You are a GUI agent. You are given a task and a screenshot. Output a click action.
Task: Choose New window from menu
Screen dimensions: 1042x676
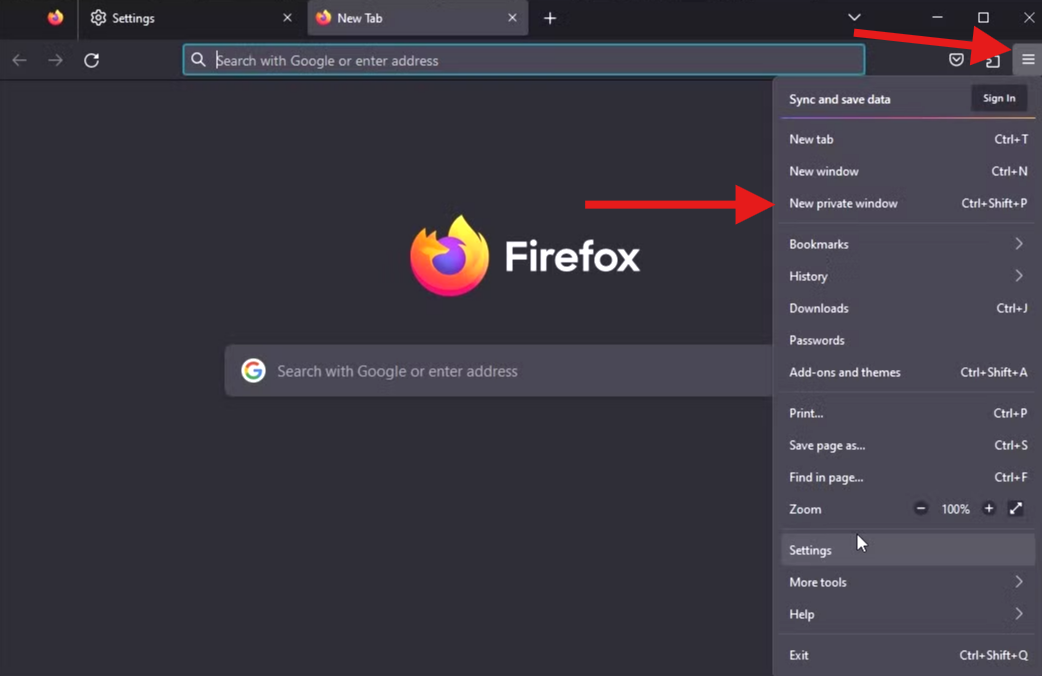point(908,171)
